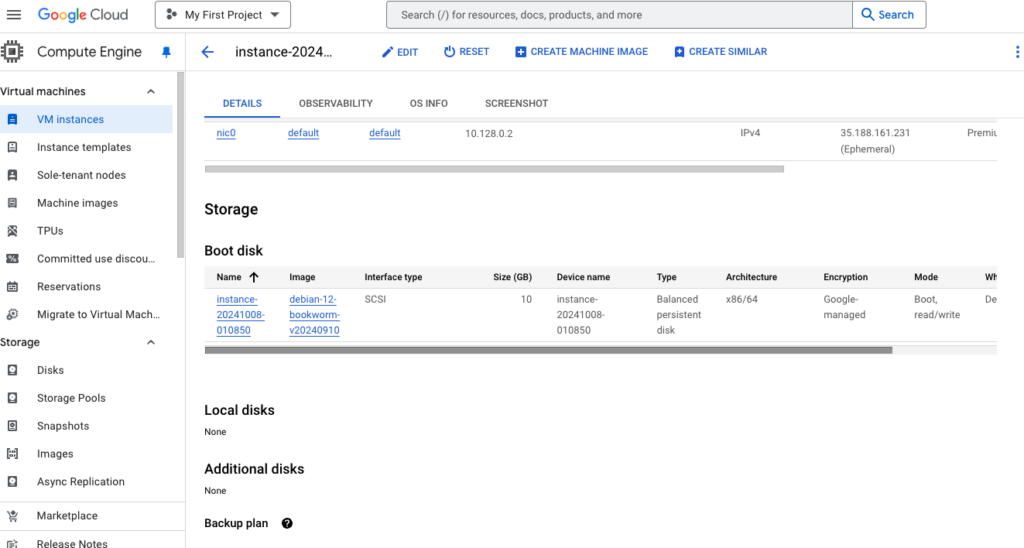Click the Images icon

tap(12, 454)
